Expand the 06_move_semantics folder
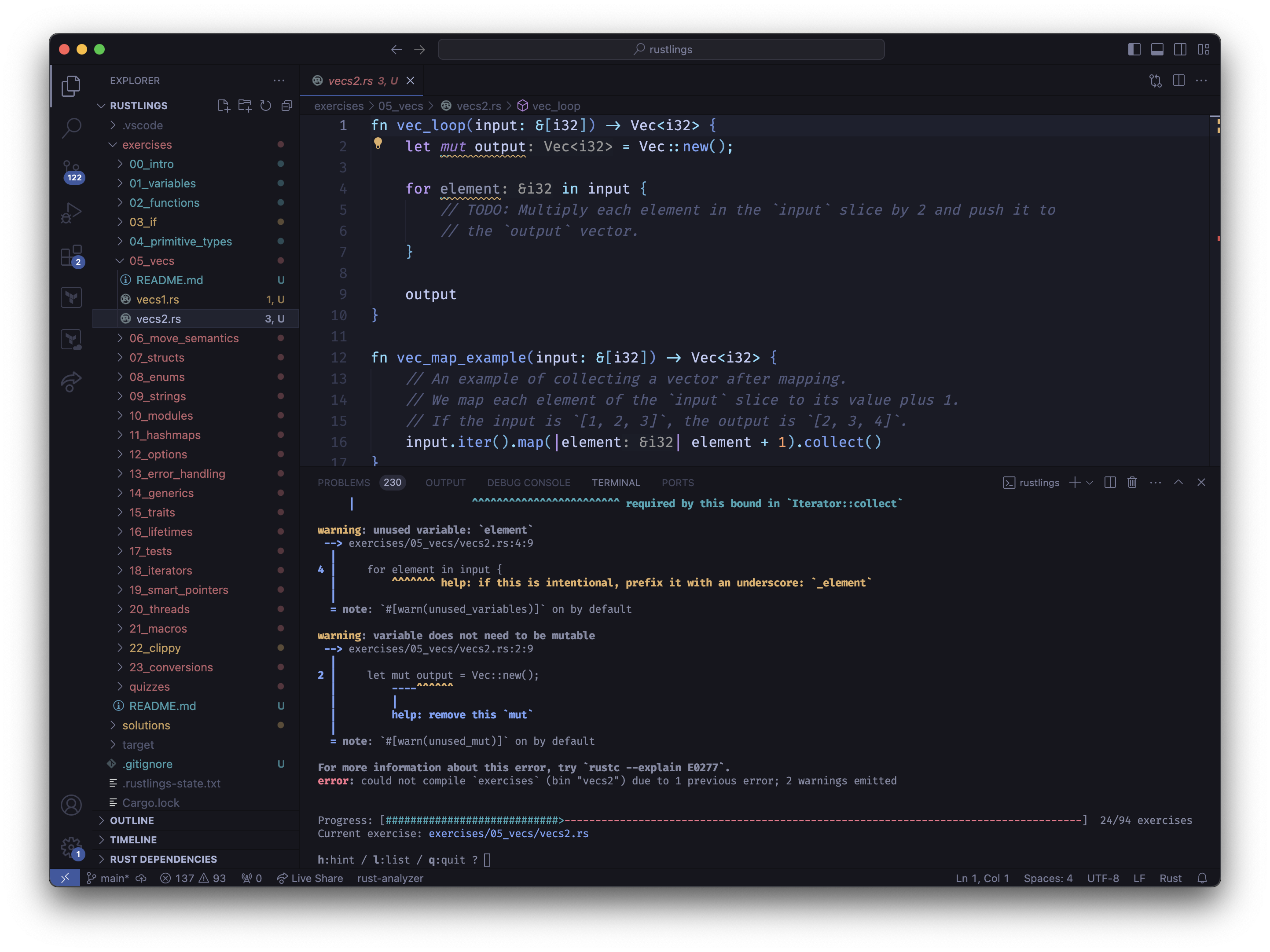The width and height of the screenshot is (1270, 952). tap(184, 338)
